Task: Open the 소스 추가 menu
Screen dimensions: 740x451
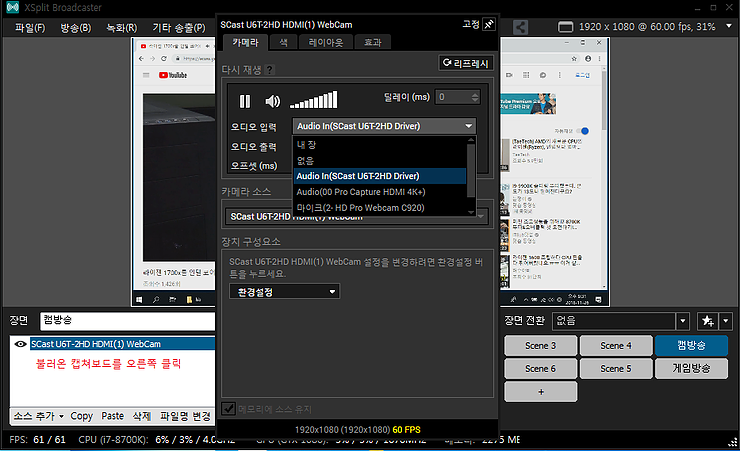Action: pyautogui.click(x=38, y=416)
